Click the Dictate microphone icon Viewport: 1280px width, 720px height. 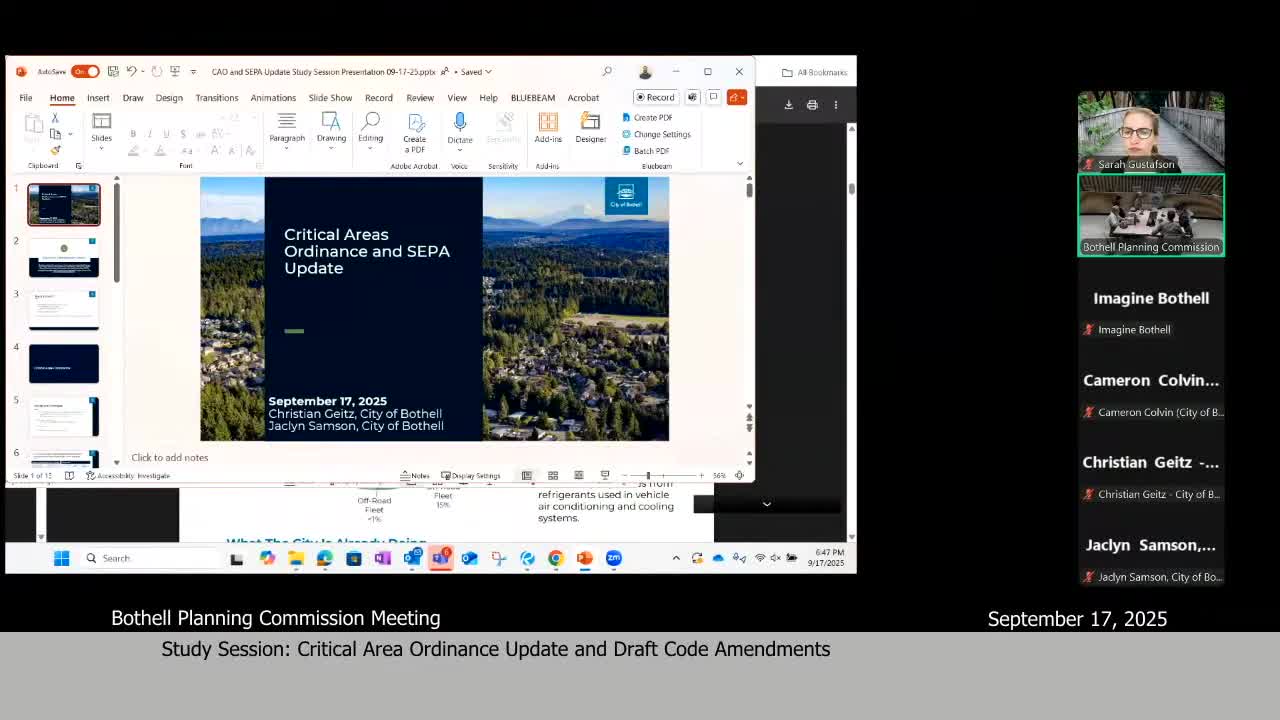tap(460, 122)
